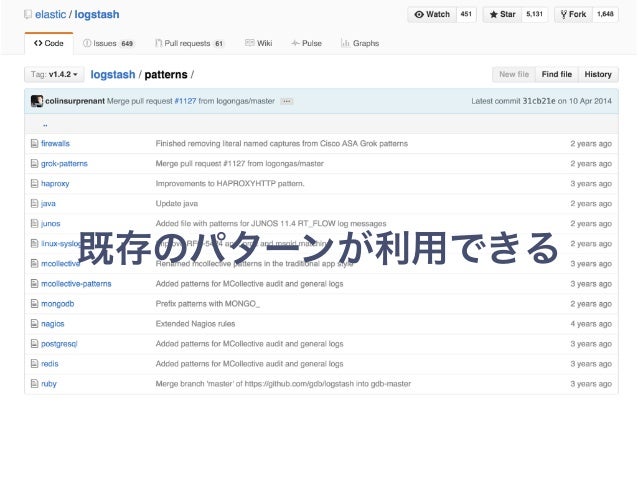Open the mongodb file
Image resolution: width=638 pixels, height=479 pixels.
57,304
